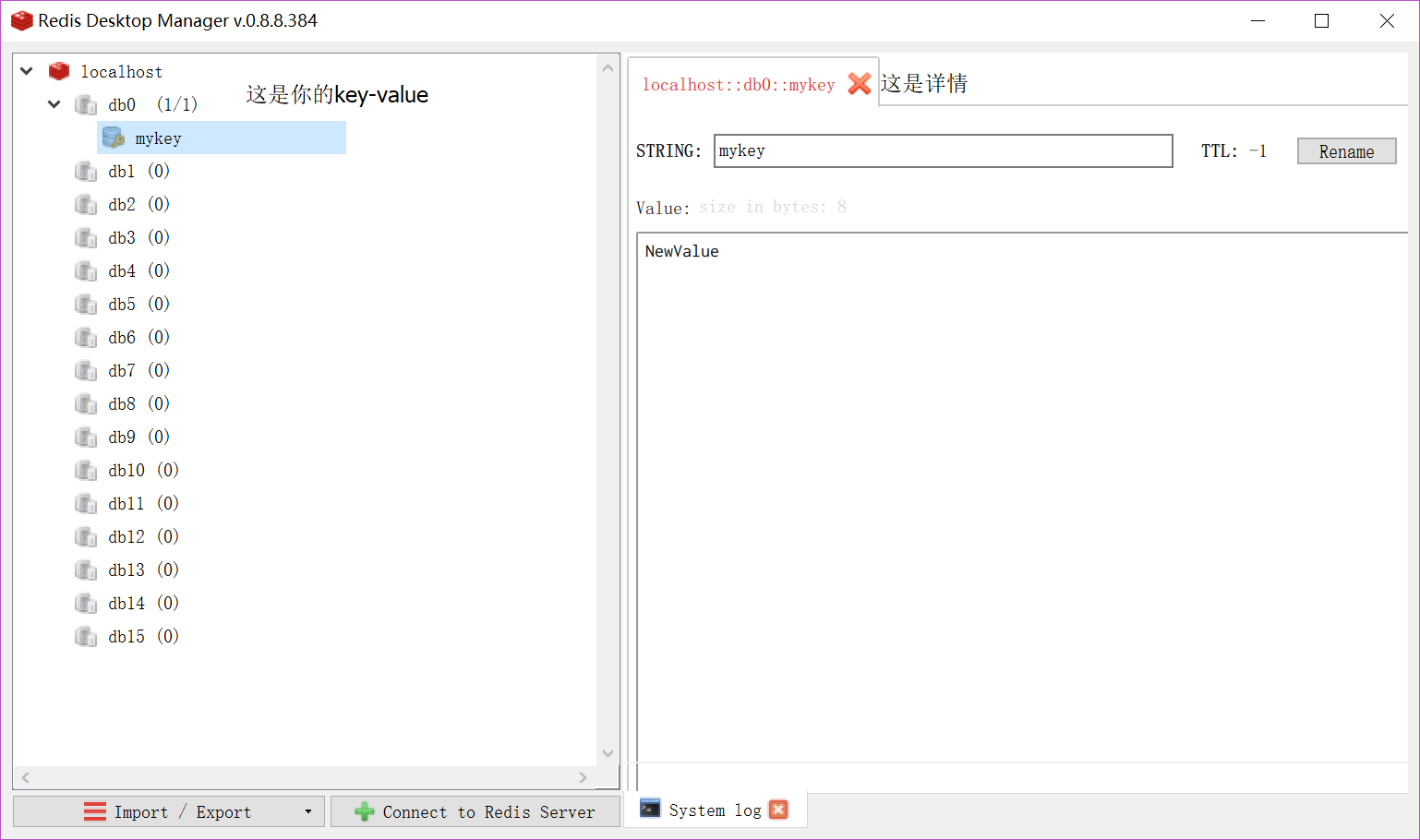This screenshot has width=1420, height=840.
Task: Click the tree panel scroll down arrow
Action: (x=608, y=753)
